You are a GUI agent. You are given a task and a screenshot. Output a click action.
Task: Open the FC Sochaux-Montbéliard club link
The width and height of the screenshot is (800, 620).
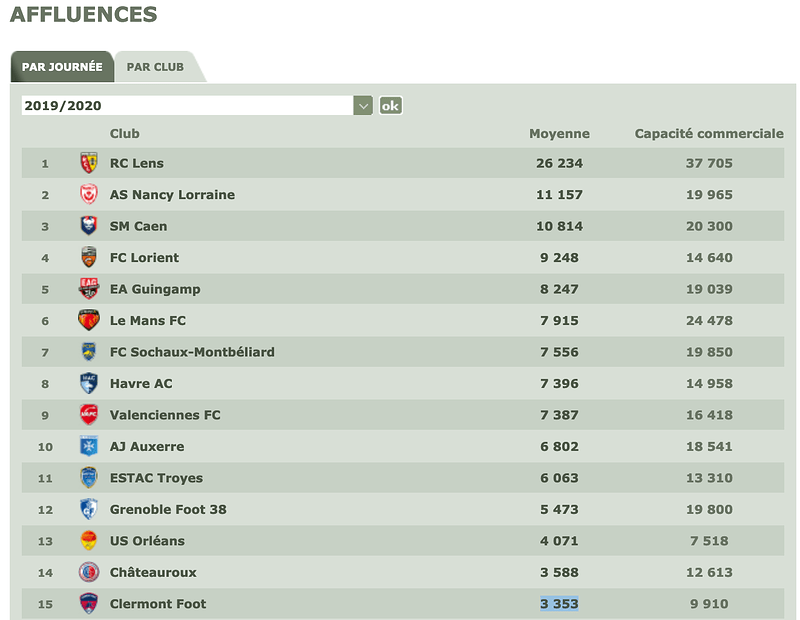[x=192, y=352]
